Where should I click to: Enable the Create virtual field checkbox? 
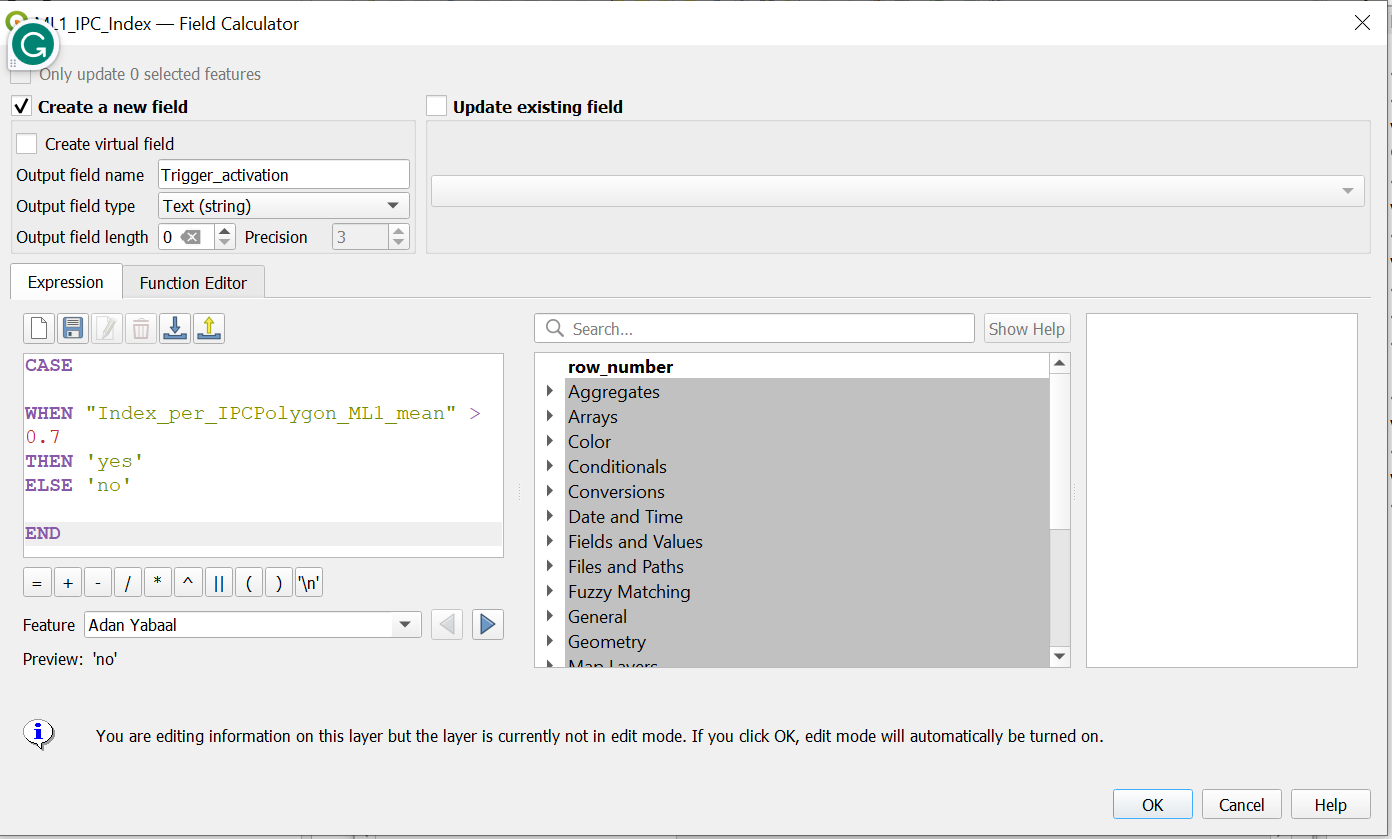(27, 144)
